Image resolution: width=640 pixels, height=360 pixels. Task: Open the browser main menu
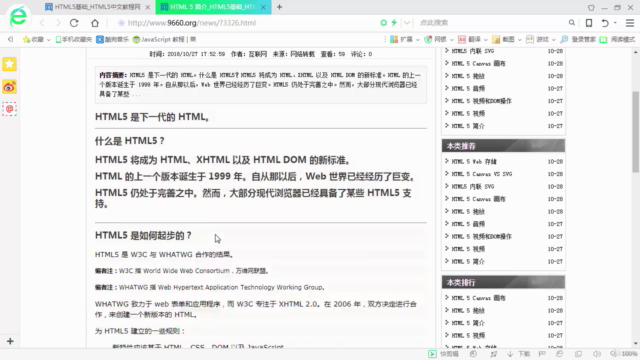tap(630, 23)
